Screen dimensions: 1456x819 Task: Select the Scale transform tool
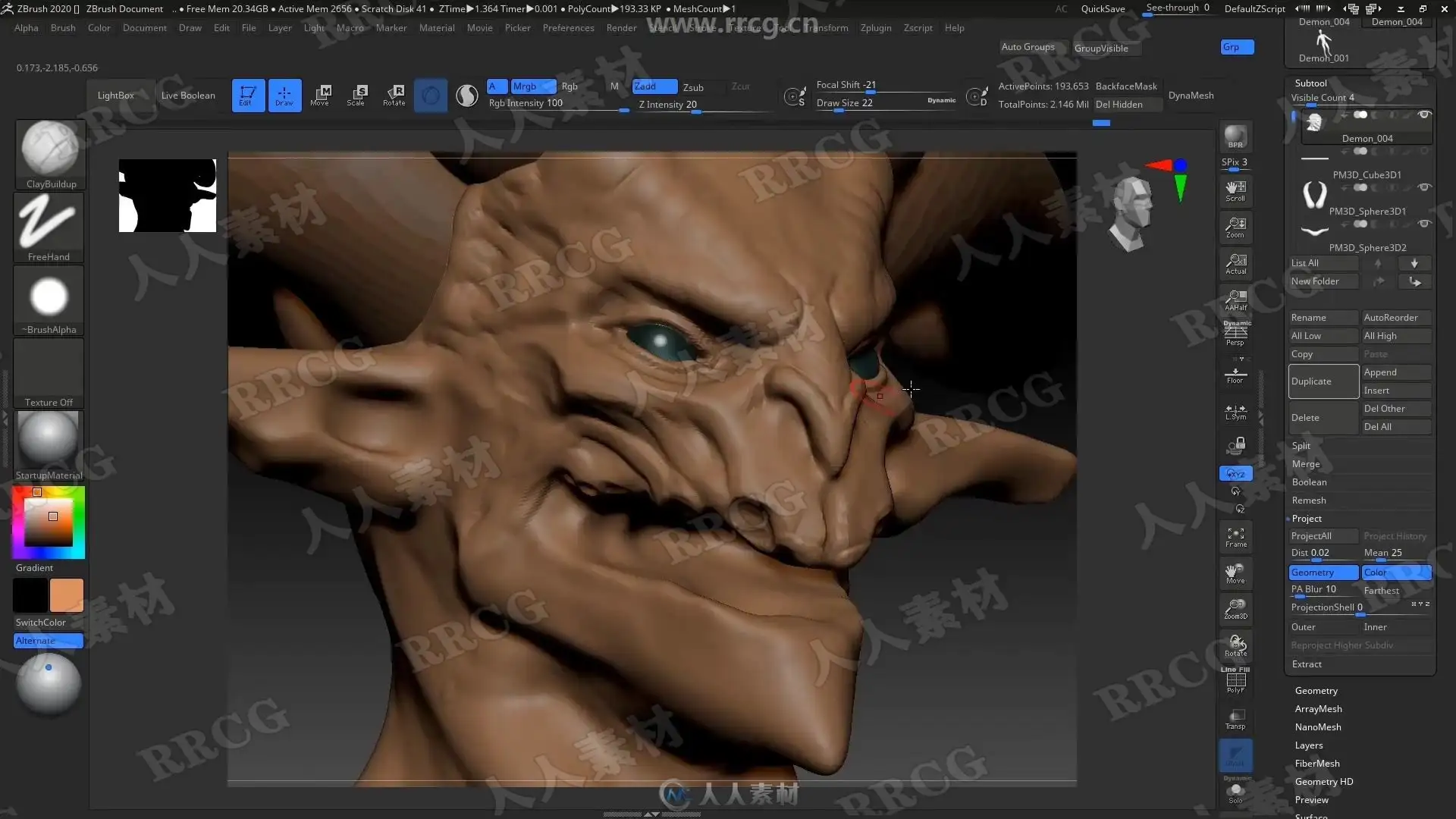click(356, 95)
